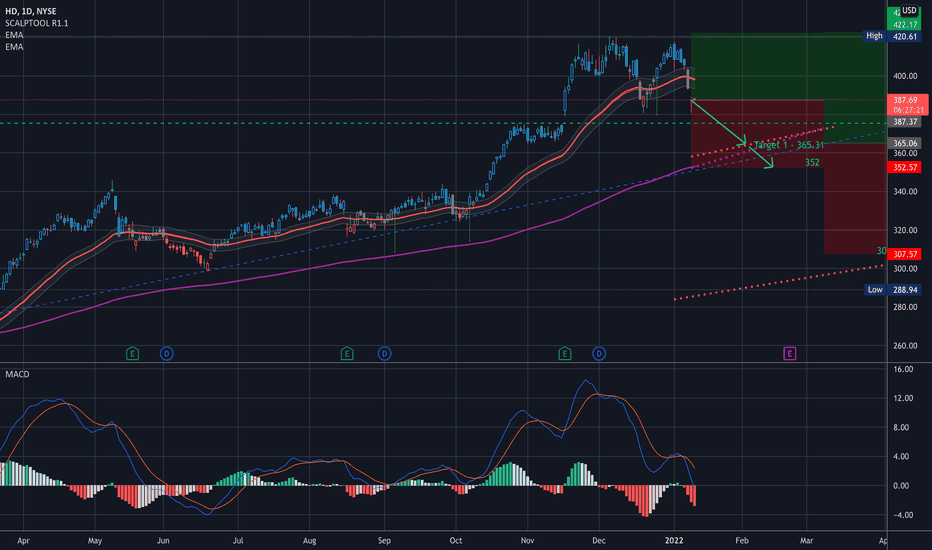Image resolution: width=932 pixels, height=550 pixels.
Task: Click the 280.00 price axis label
Action: (x=905, y=307)
